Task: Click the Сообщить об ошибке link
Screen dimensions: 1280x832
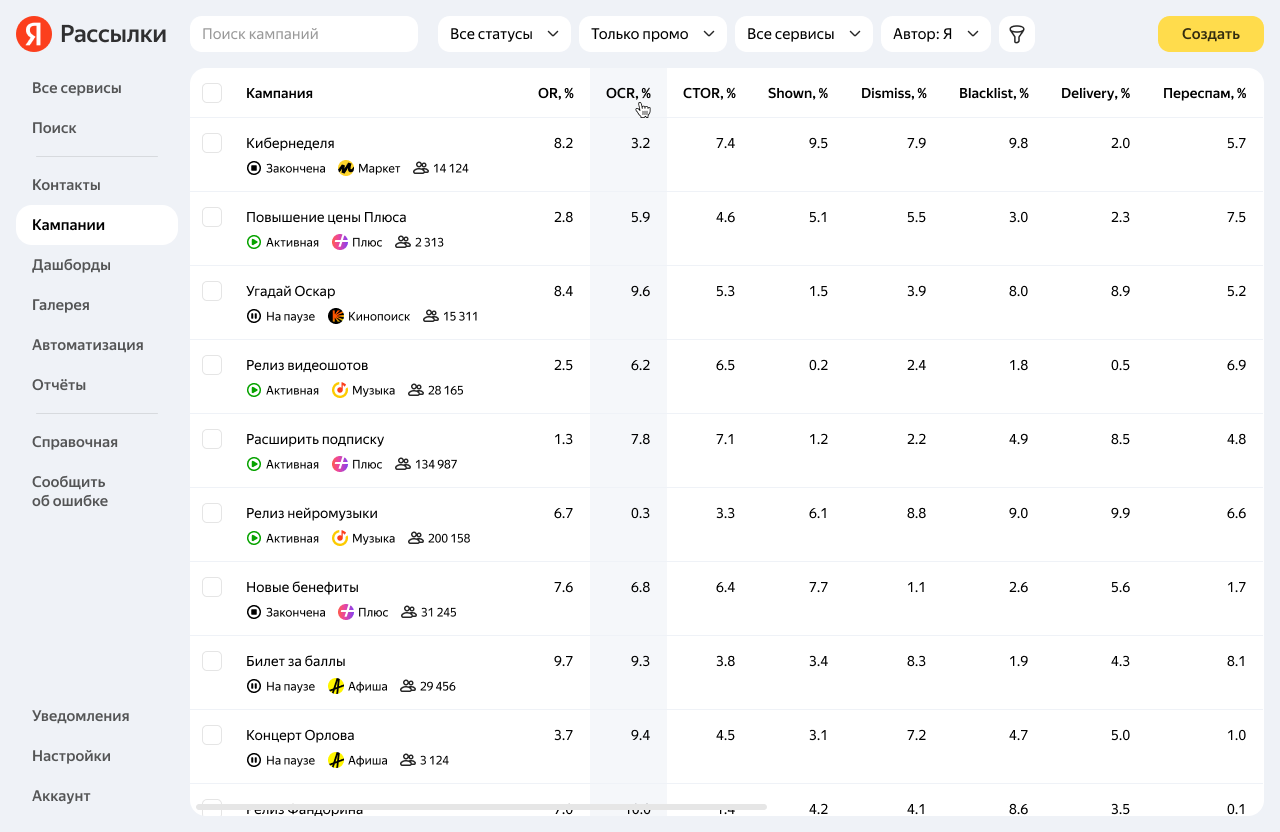Action: [68, 491]
